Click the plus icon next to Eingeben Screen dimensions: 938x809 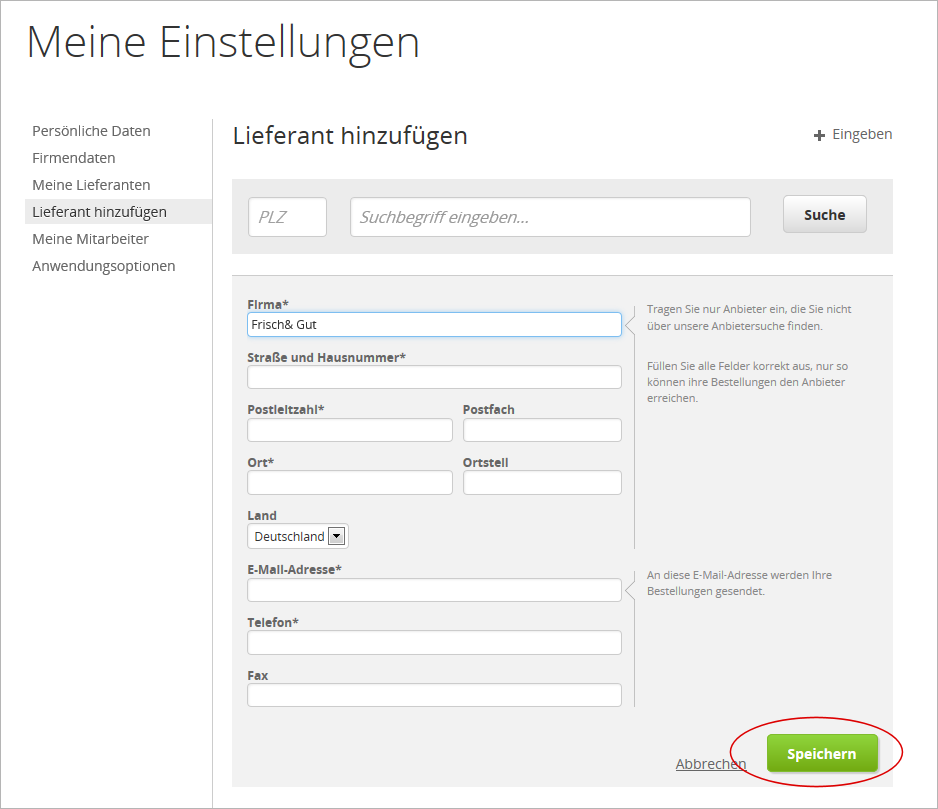(819, 135)
